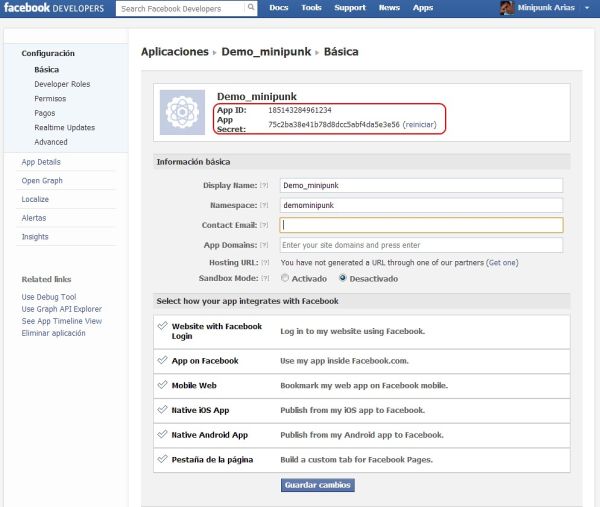The image size is (600, 507).
Task: Open Insights in the sidebar
Action: point(35,237)
